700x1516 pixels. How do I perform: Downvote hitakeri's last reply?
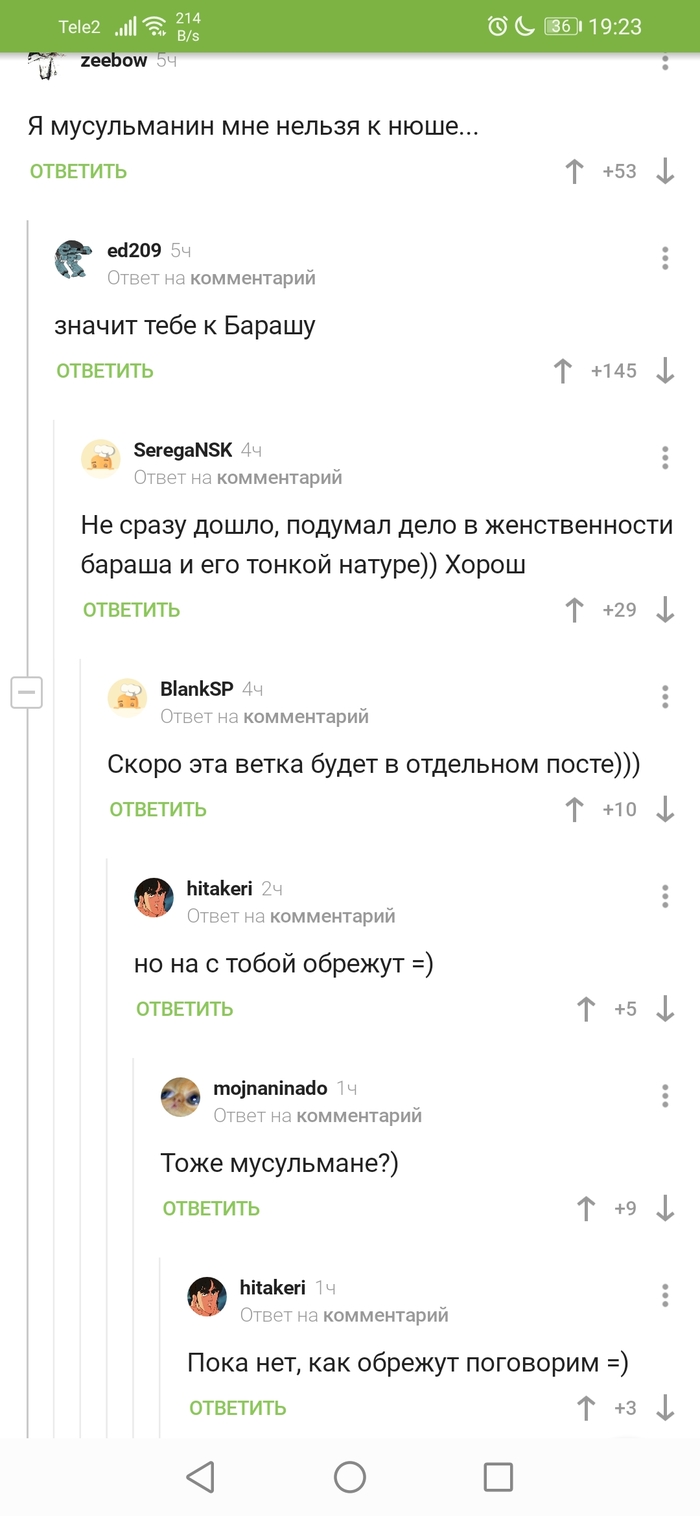tap(665, 1407)
